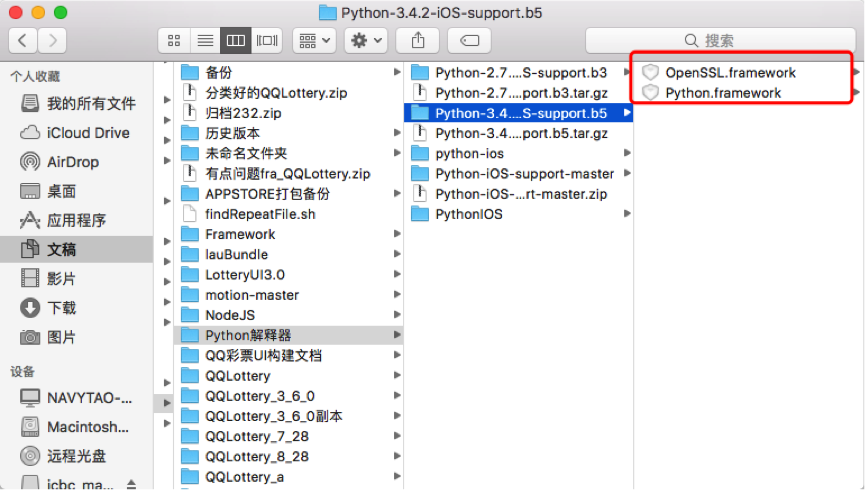The height and width of the screenshot is (490, 865).
Task: Open the arrange items dropdown
Action: [x=314, y=40]
